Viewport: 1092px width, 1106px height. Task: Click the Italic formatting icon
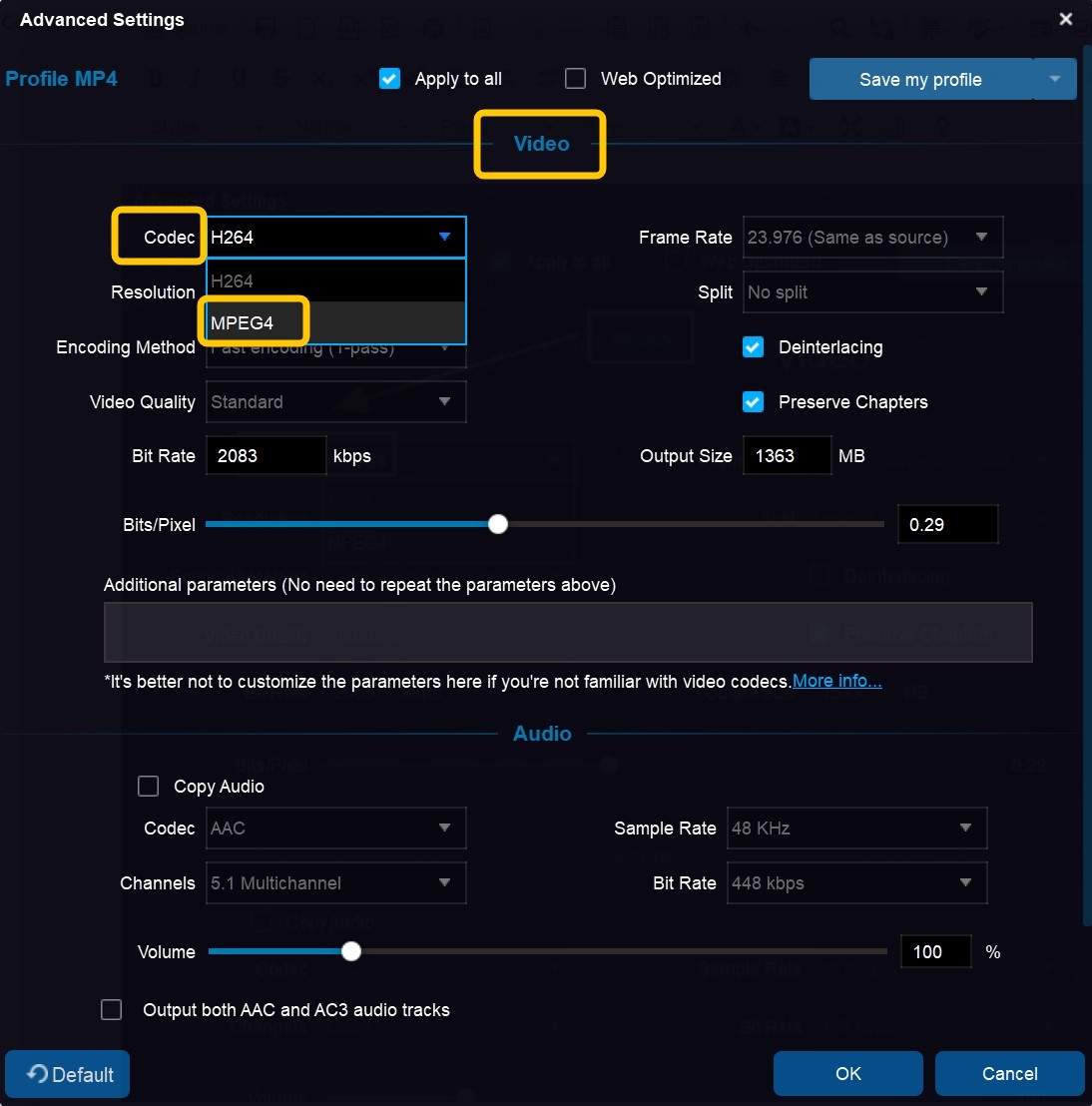tap(196, 78)
